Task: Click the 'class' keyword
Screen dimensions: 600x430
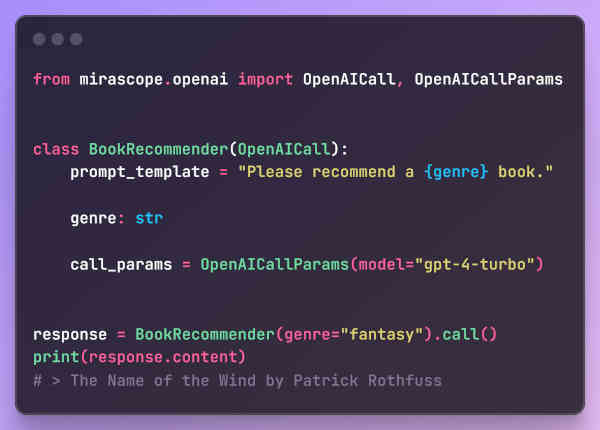Action: click(x=56, y=149)
